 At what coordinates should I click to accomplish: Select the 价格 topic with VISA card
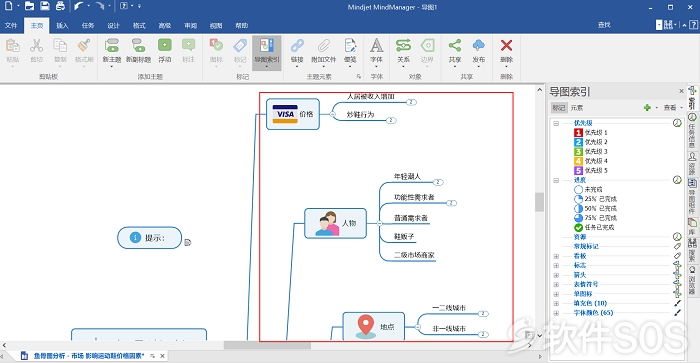(x=293, y=114)
